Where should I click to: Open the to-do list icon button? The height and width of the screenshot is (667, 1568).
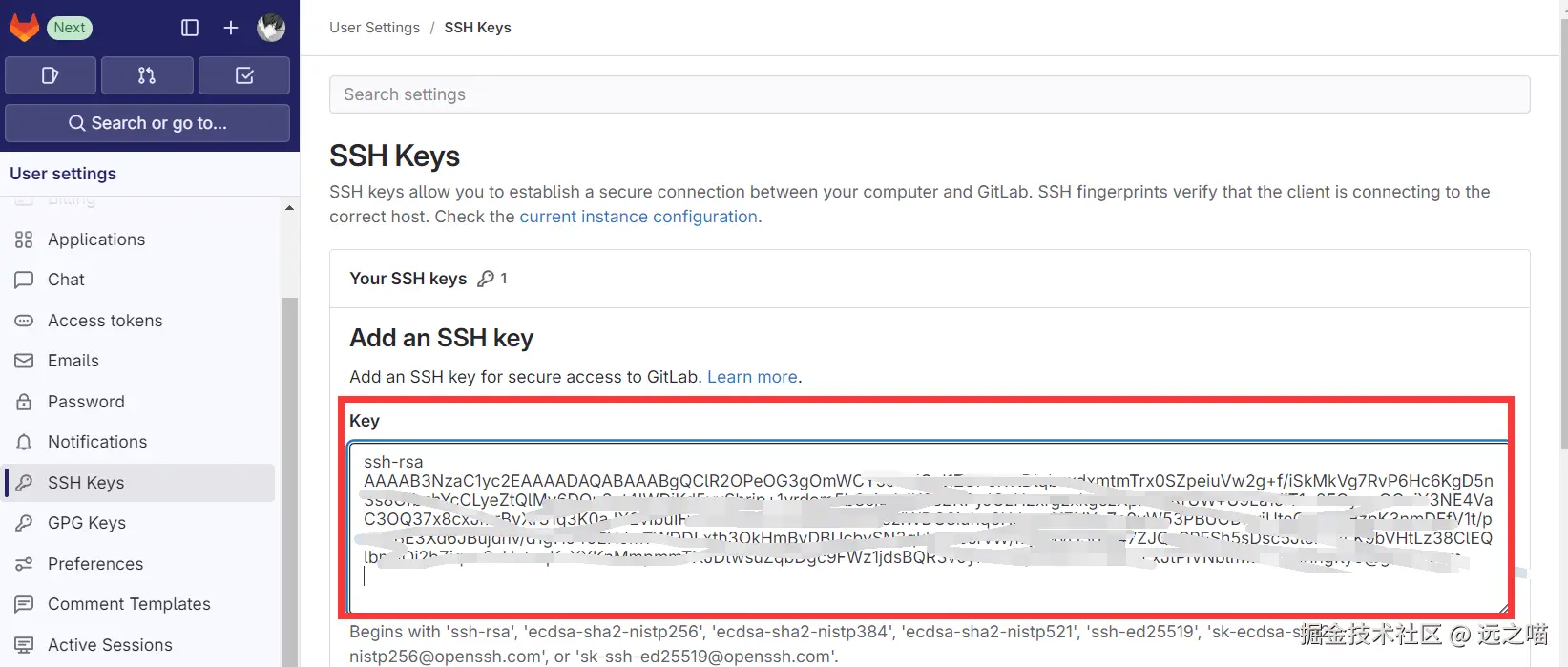(244, 75)
